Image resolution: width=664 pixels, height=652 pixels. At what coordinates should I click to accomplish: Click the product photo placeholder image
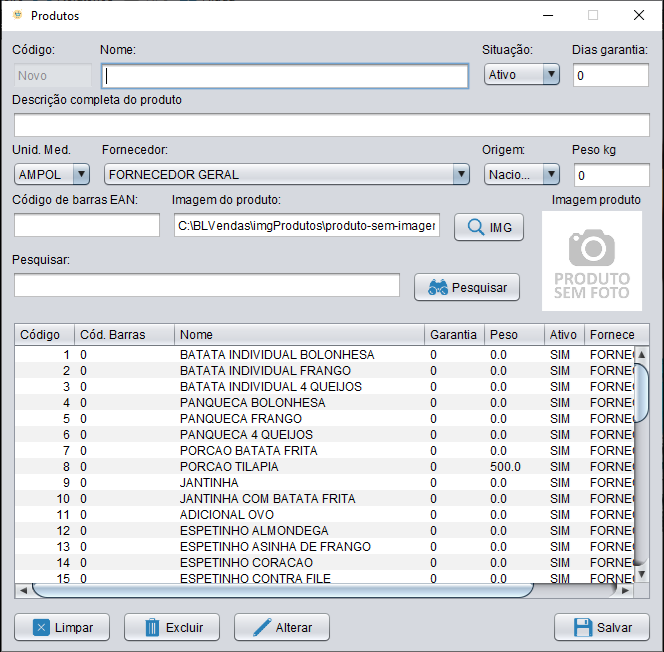(x=591, y=261)
